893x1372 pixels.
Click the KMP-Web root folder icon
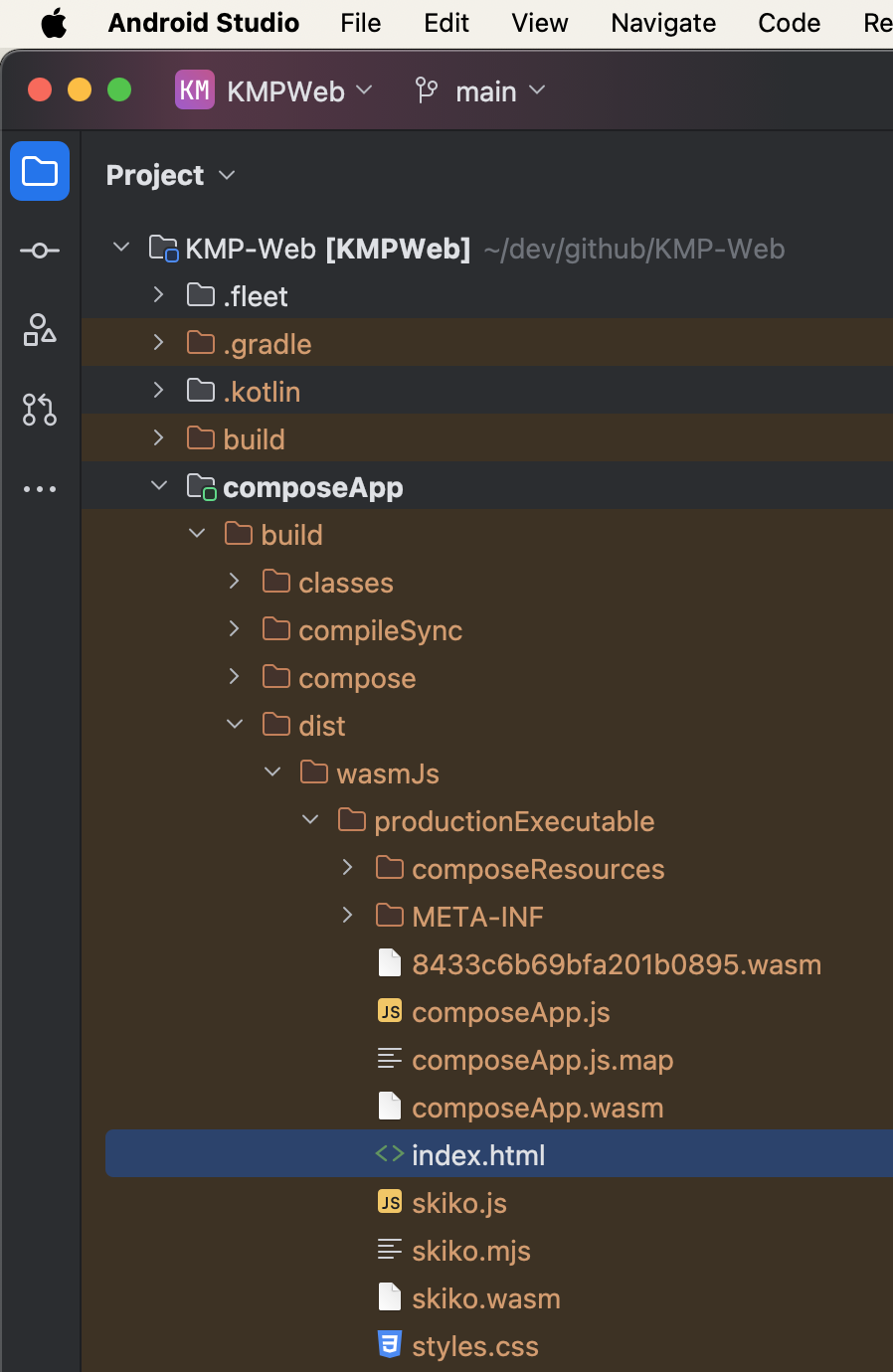coord(163,248)
